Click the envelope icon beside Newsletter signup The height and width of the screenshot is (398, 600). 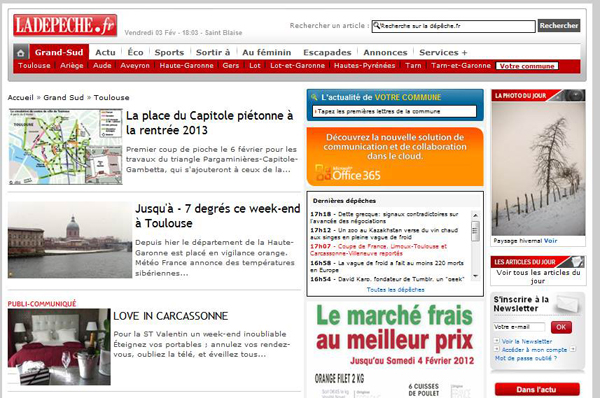pyautogui.click(x=568, y=303)
